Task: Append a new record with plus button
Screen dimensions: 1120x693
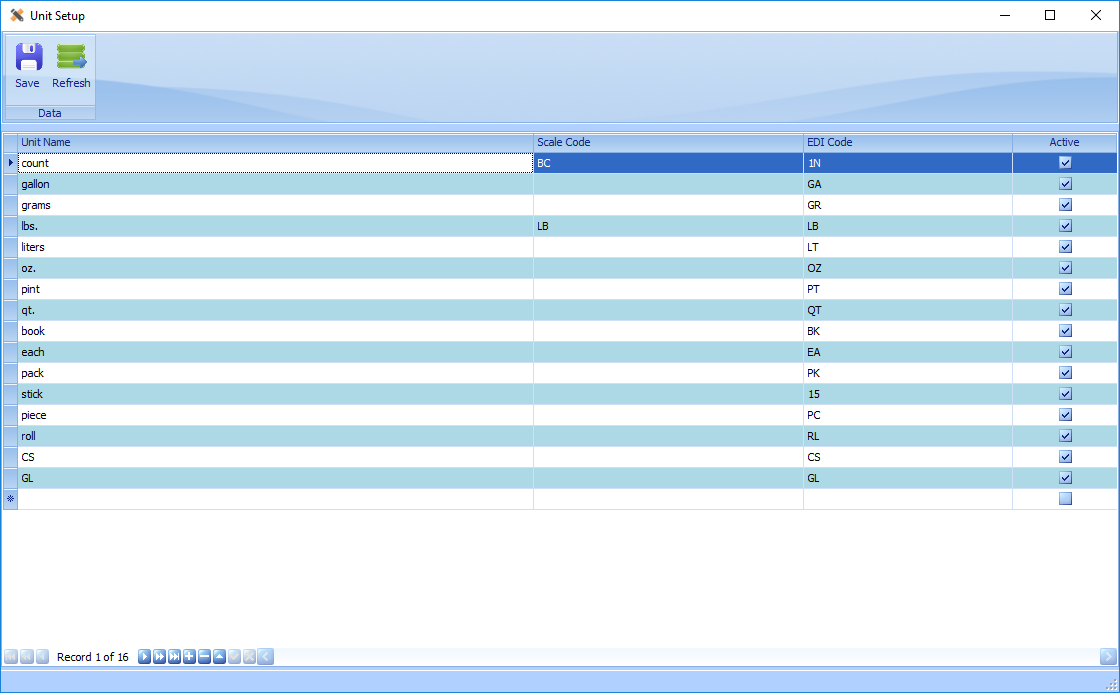Action: (x=189, y=657)
